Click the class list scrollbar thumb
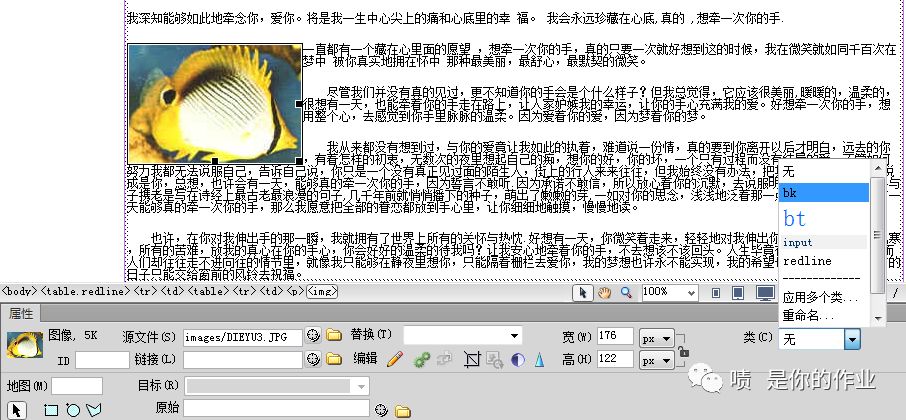Viewport: 906px width, 420px height. (878, 235)
